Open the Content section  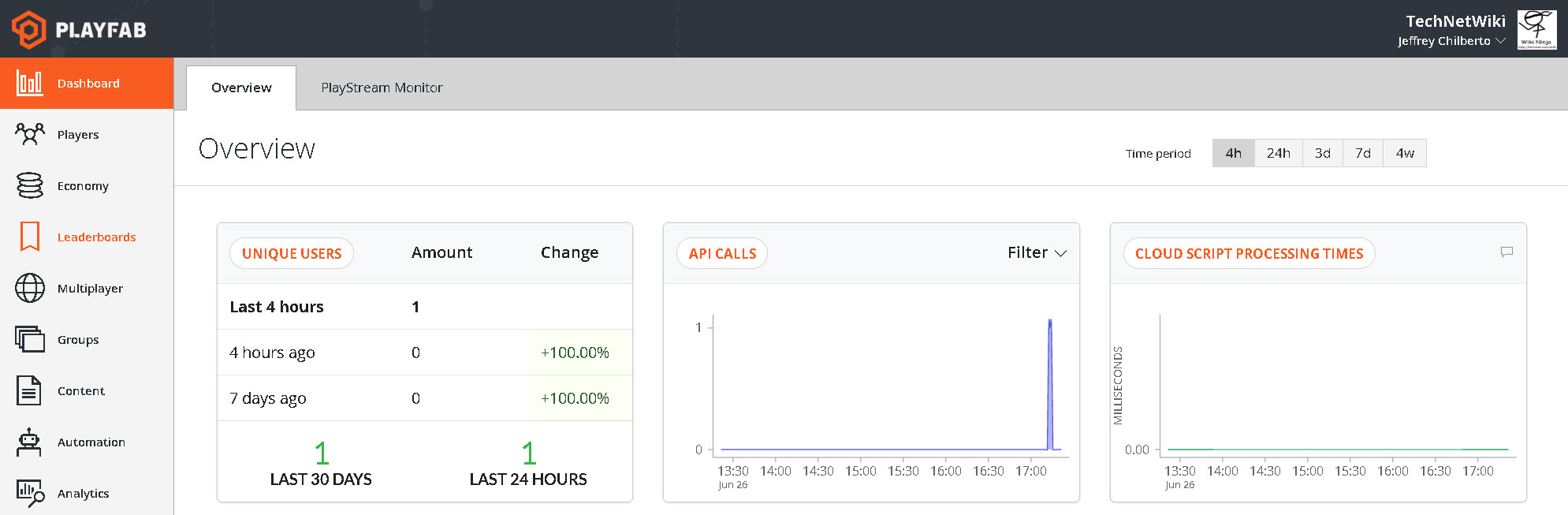click(87, 390)
